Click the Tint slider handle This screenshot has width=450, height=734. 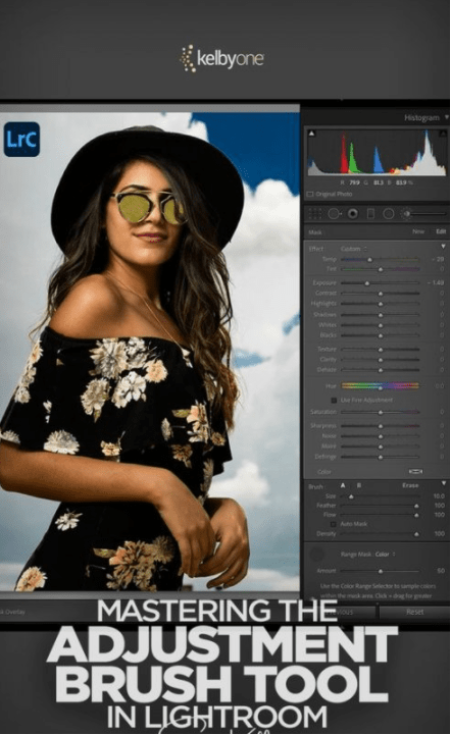[380, 270]
